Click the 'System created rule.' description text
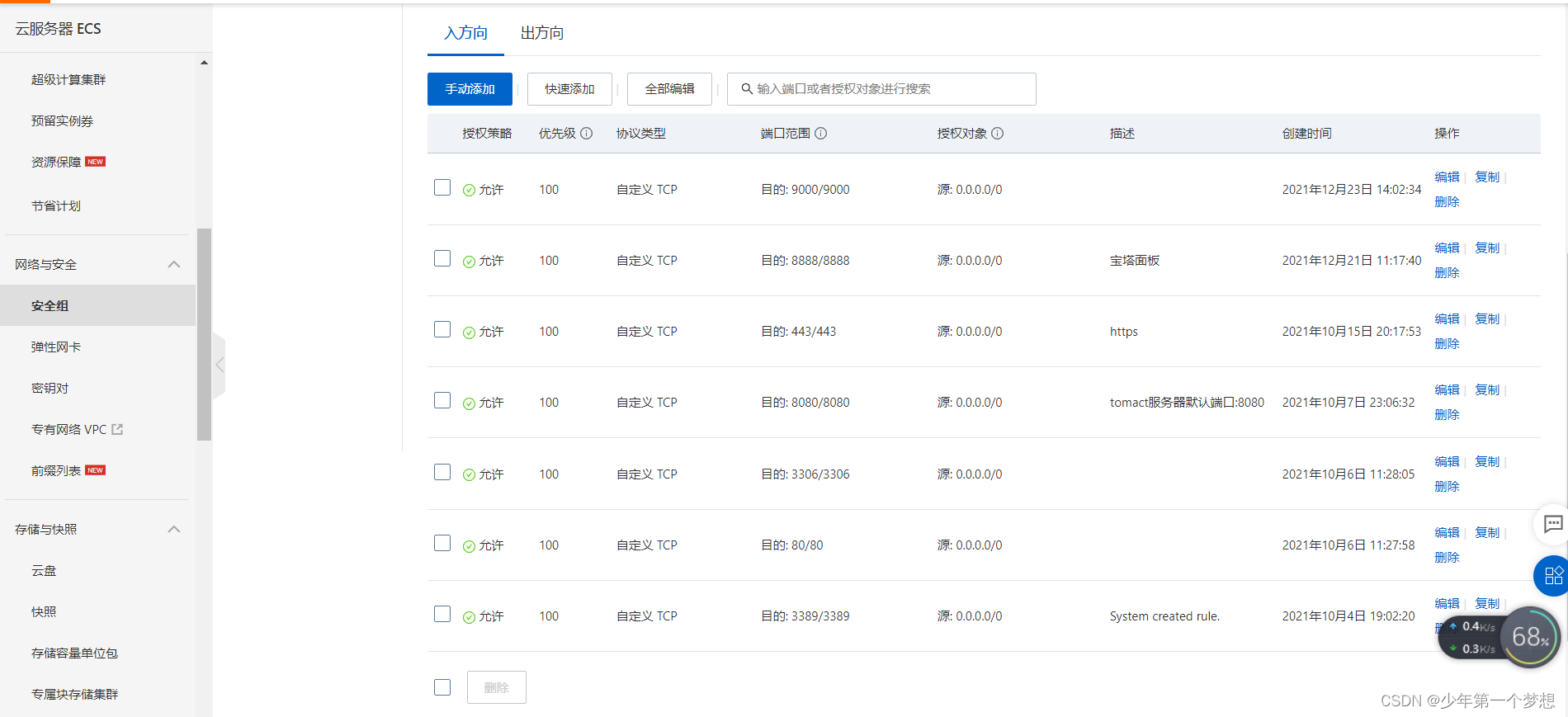This screenshot has width=1568, height=717. [x=1164, y=616]
